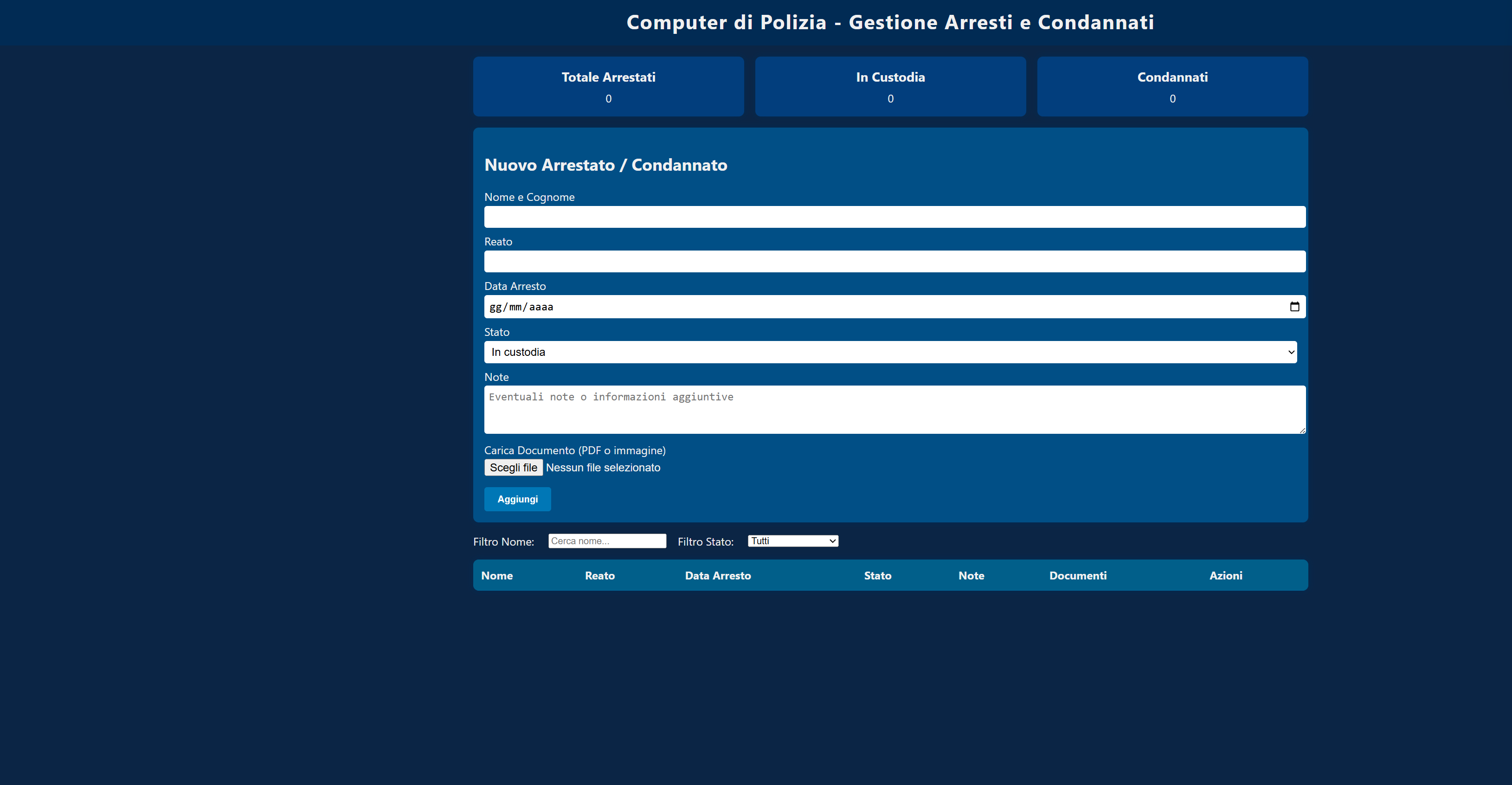Focus the Reato text field
Viewport: 1512px width, 785px height.
894,261
